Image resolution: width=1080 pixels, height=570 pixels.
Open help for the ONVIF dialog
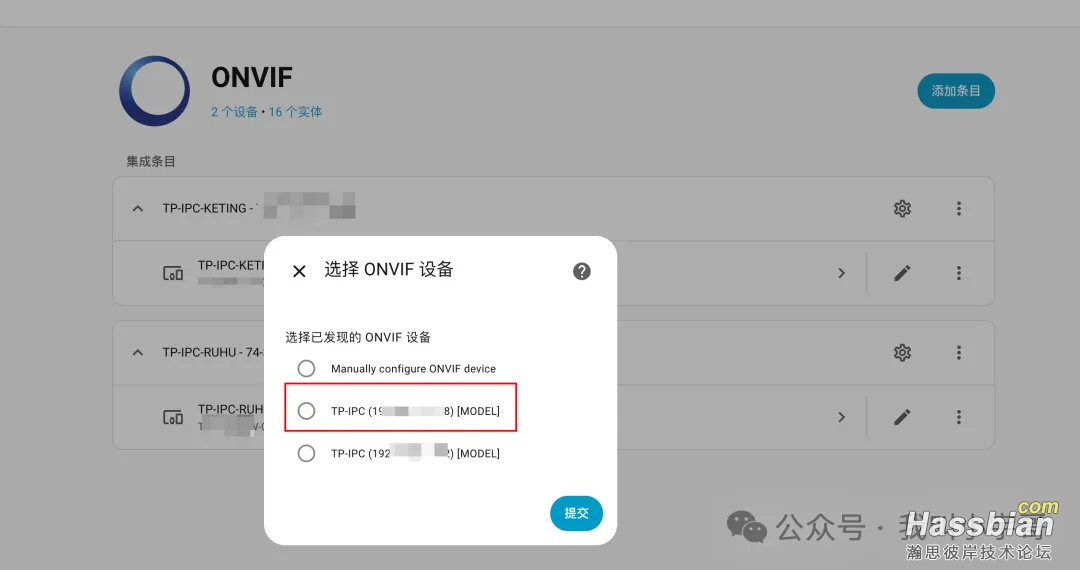point(582,271)
